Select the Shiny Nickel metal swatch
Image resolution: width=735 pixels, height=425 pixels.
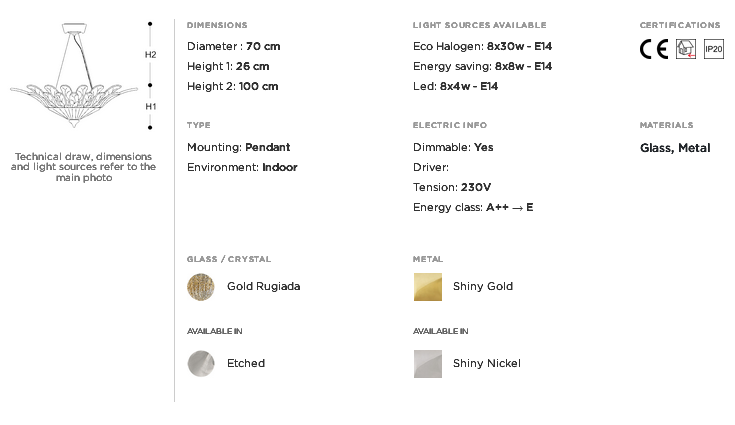click(x=428, y=364)
